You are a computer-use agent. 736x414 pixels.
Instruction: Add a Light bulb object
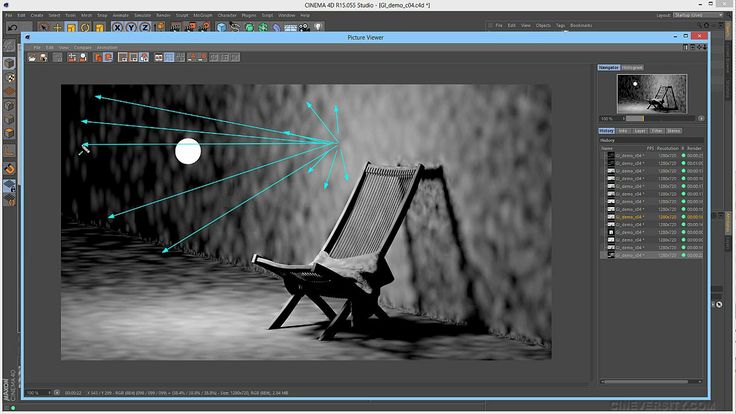(x=318, y=28)
